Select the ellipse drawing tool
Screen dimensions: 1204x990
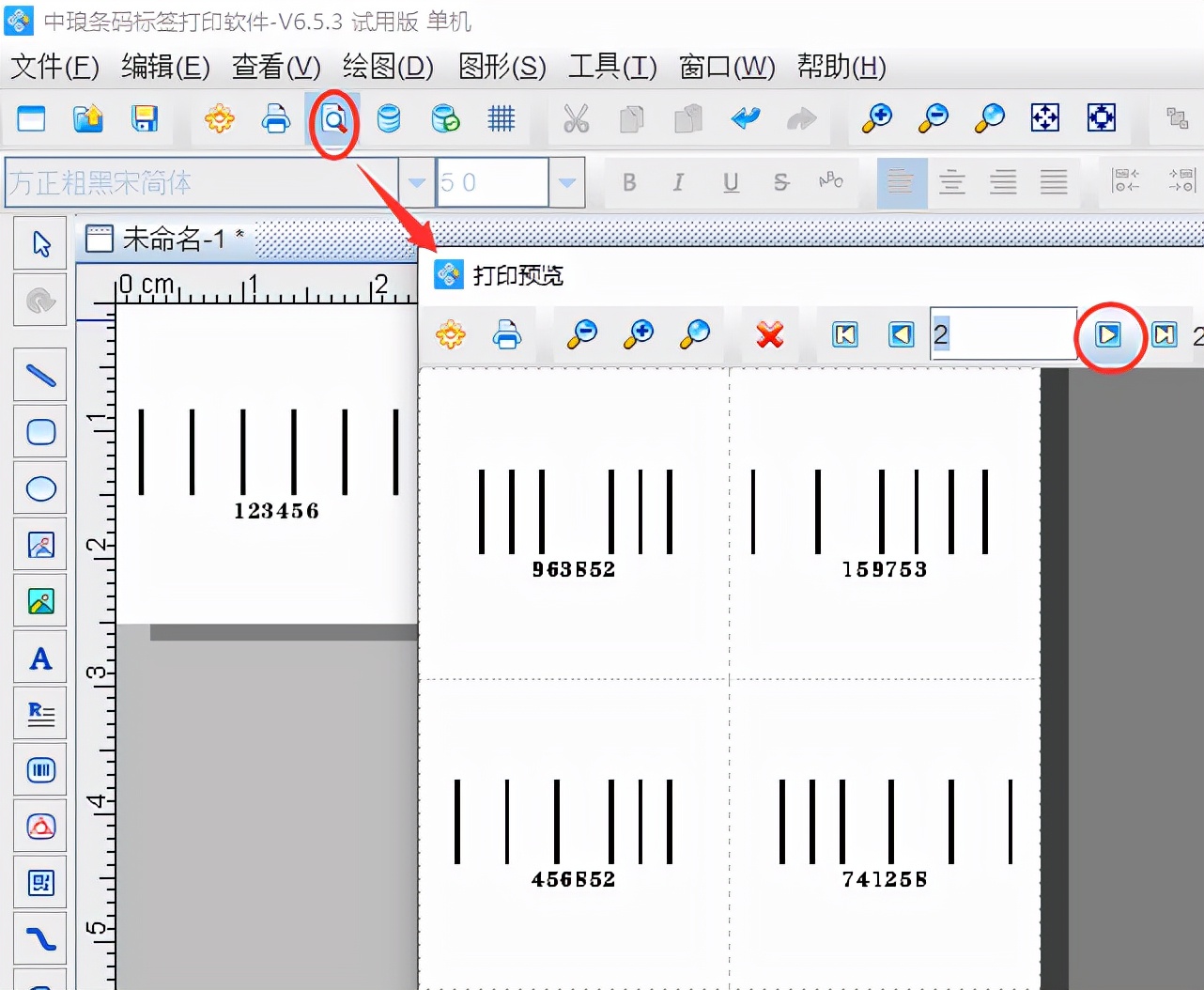(39, 488)
